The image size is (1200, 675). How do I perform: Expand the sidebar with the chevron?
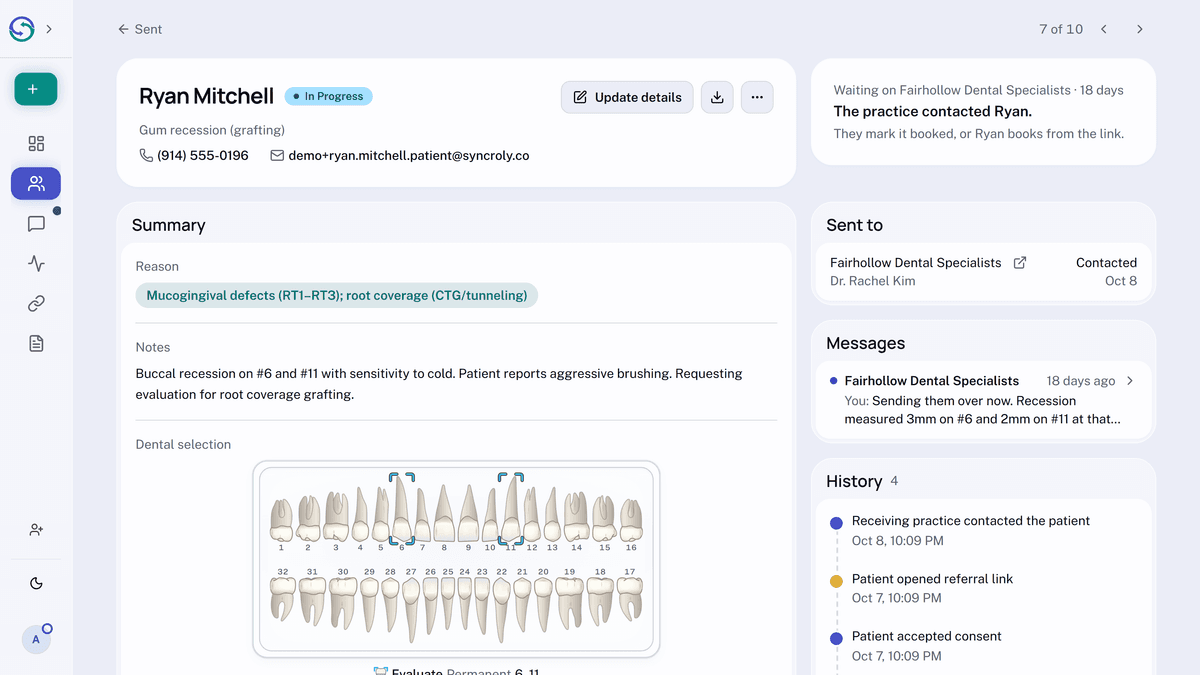point(49,29)
